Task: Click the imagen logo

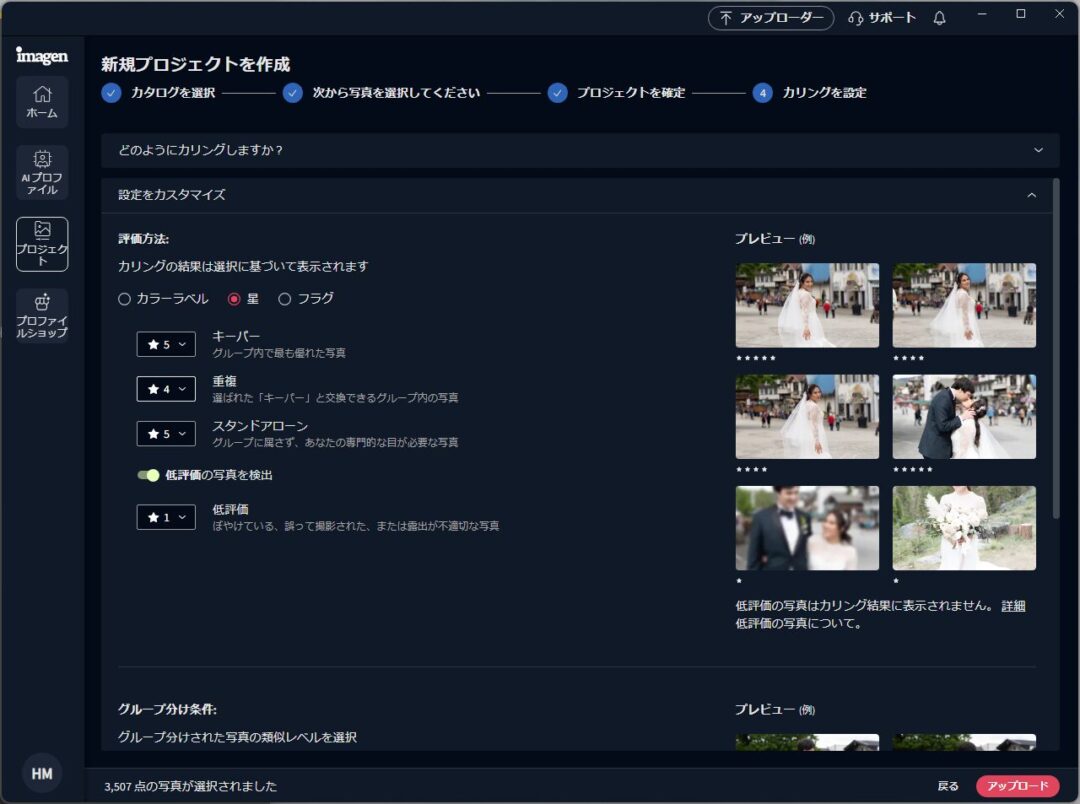Action: (42, 55)
